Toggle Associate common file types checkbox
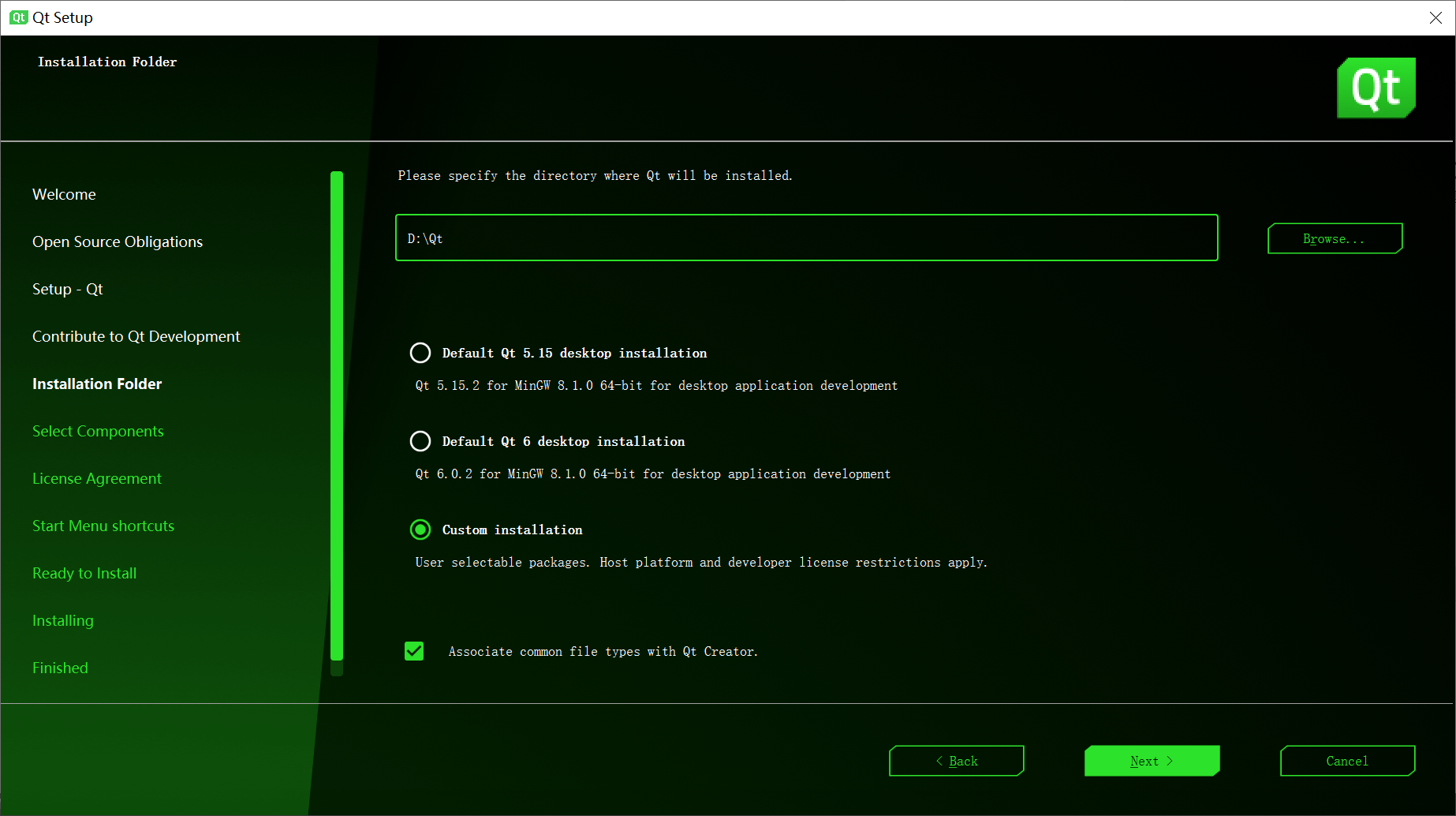The height and width of the screenshot is (816, 1456). coord(414,651)
